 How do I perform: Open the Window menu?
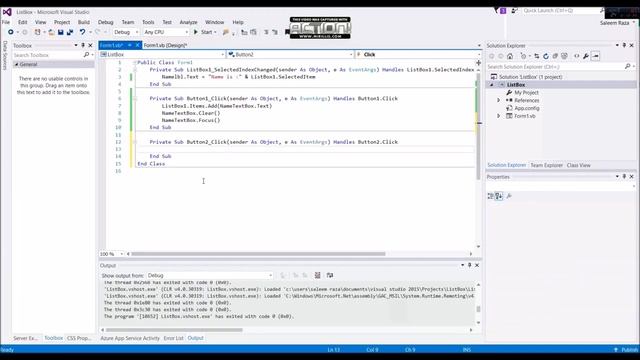coord(215,22)
